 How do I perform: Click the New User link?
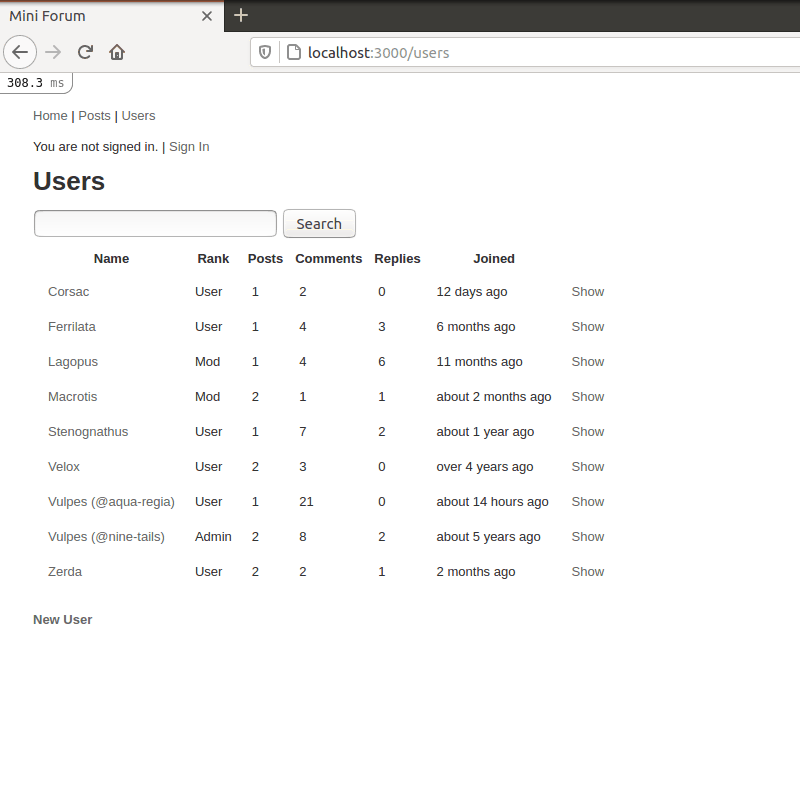(63, 620)
